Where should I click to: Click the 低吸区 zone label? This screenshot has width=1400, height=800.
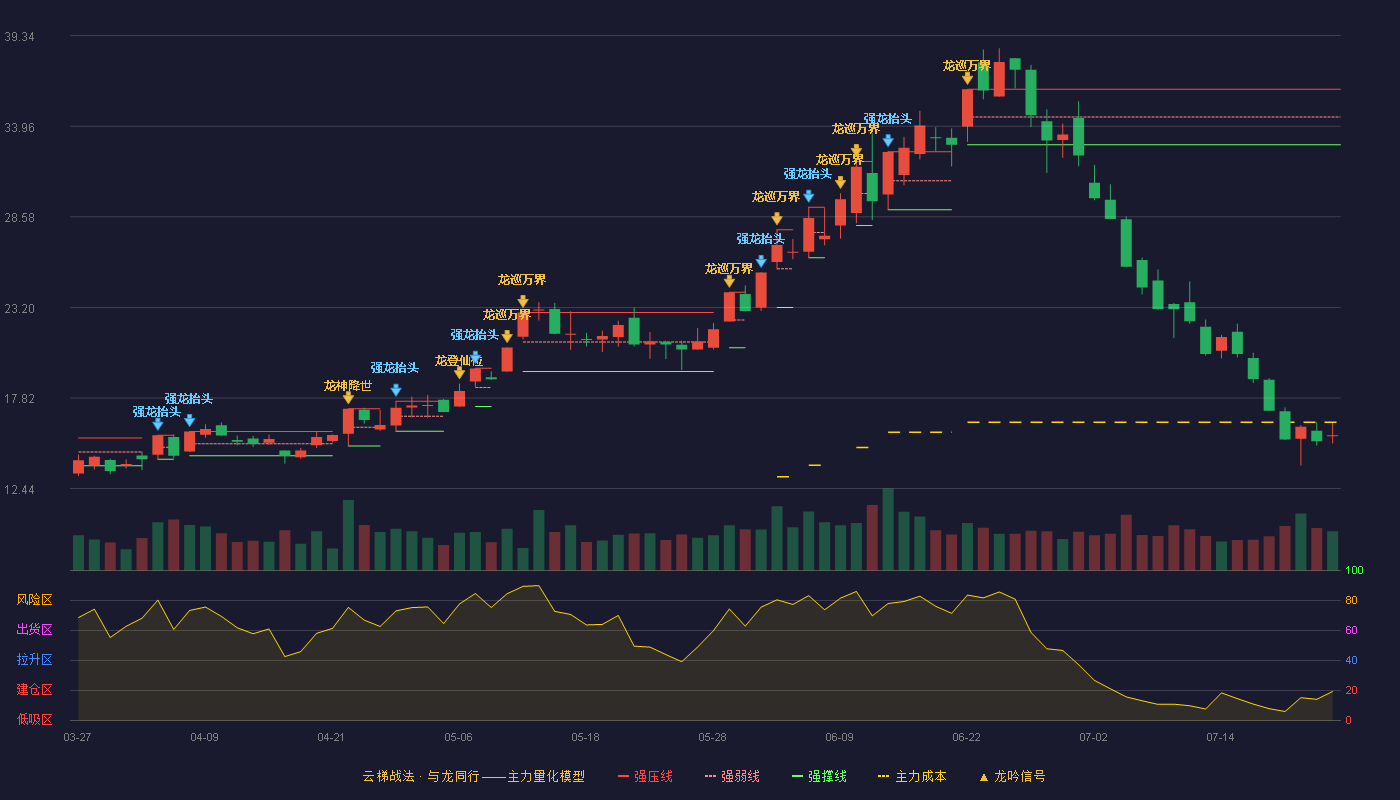(x=34, y=719)
